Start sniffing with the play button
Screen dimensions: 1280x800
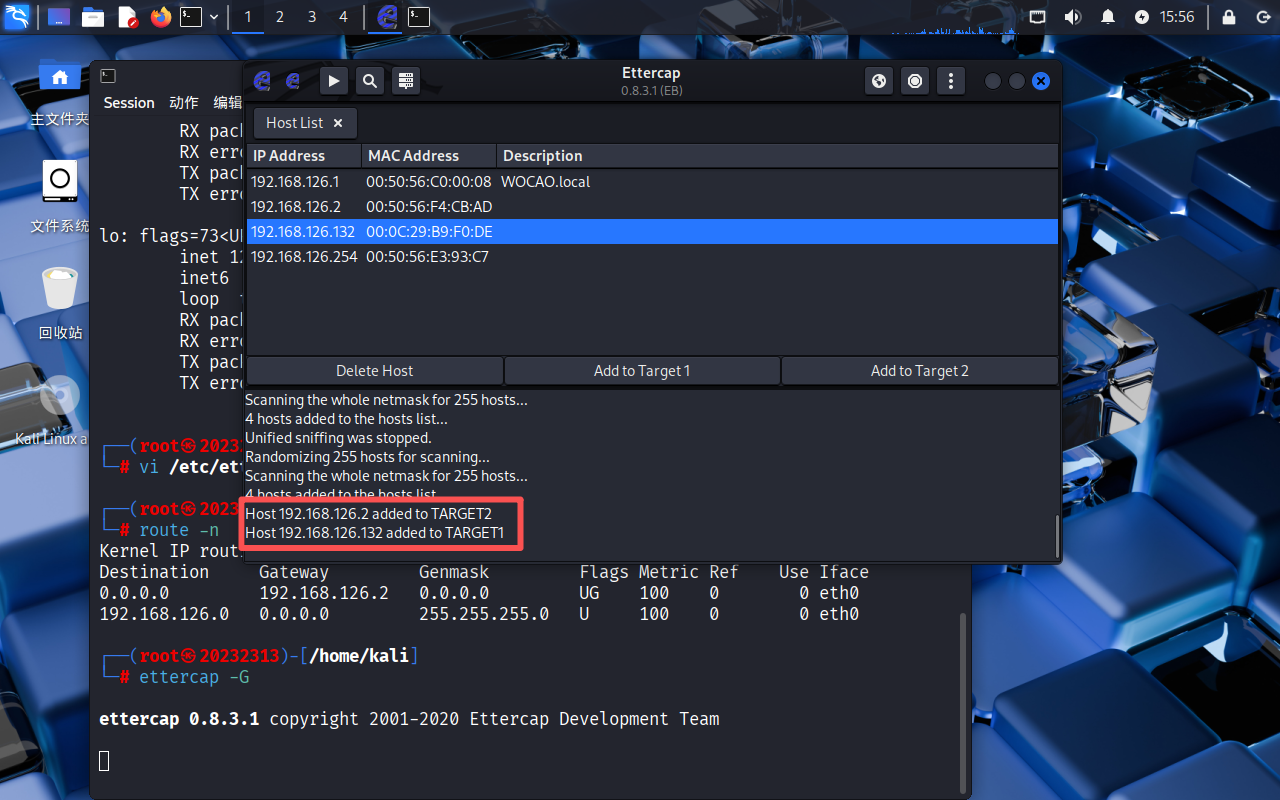point(334,81)
